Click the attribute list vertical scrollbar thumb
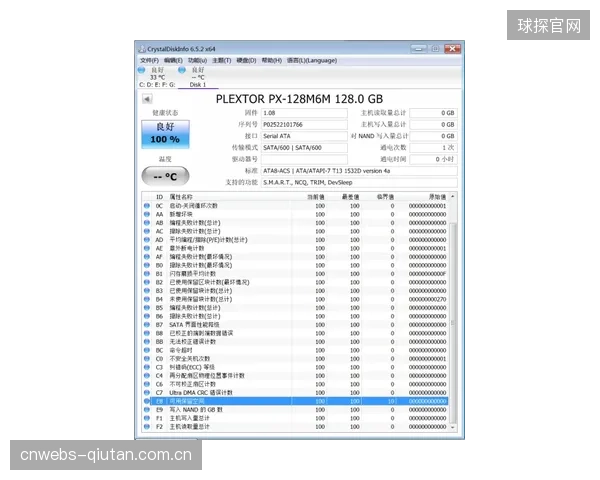Viewport: 600px width, 480px height. (x=453, y=322)
